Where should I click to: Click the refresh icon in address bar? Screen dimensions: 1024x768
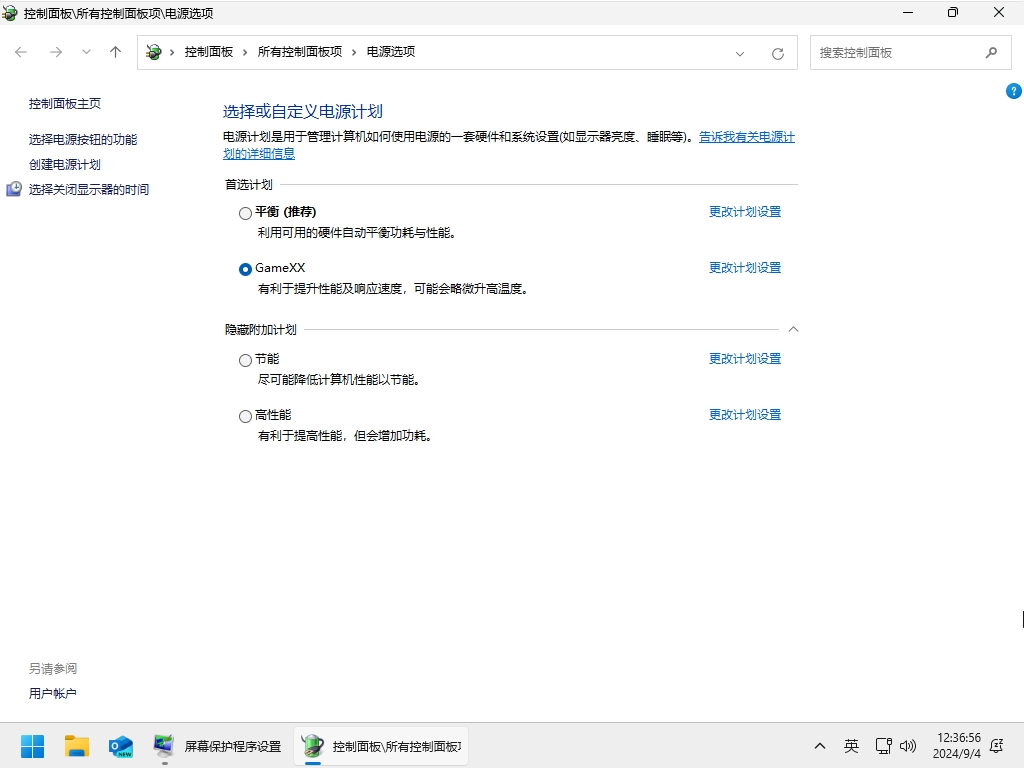click(x=777, y=52)
